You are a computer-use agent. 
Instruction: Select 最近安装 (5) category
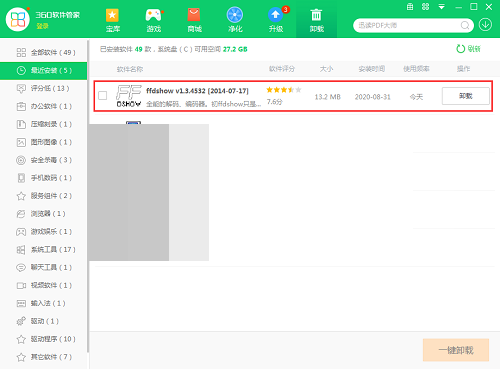click(x=43, y=70)
